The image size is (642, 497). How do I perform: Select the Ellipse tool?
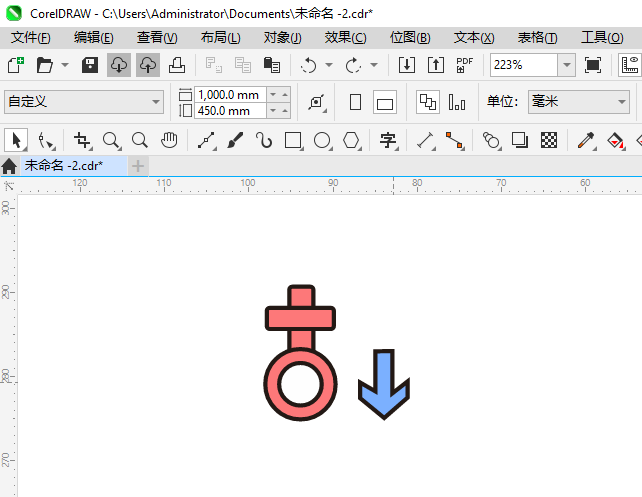point(322,140)
